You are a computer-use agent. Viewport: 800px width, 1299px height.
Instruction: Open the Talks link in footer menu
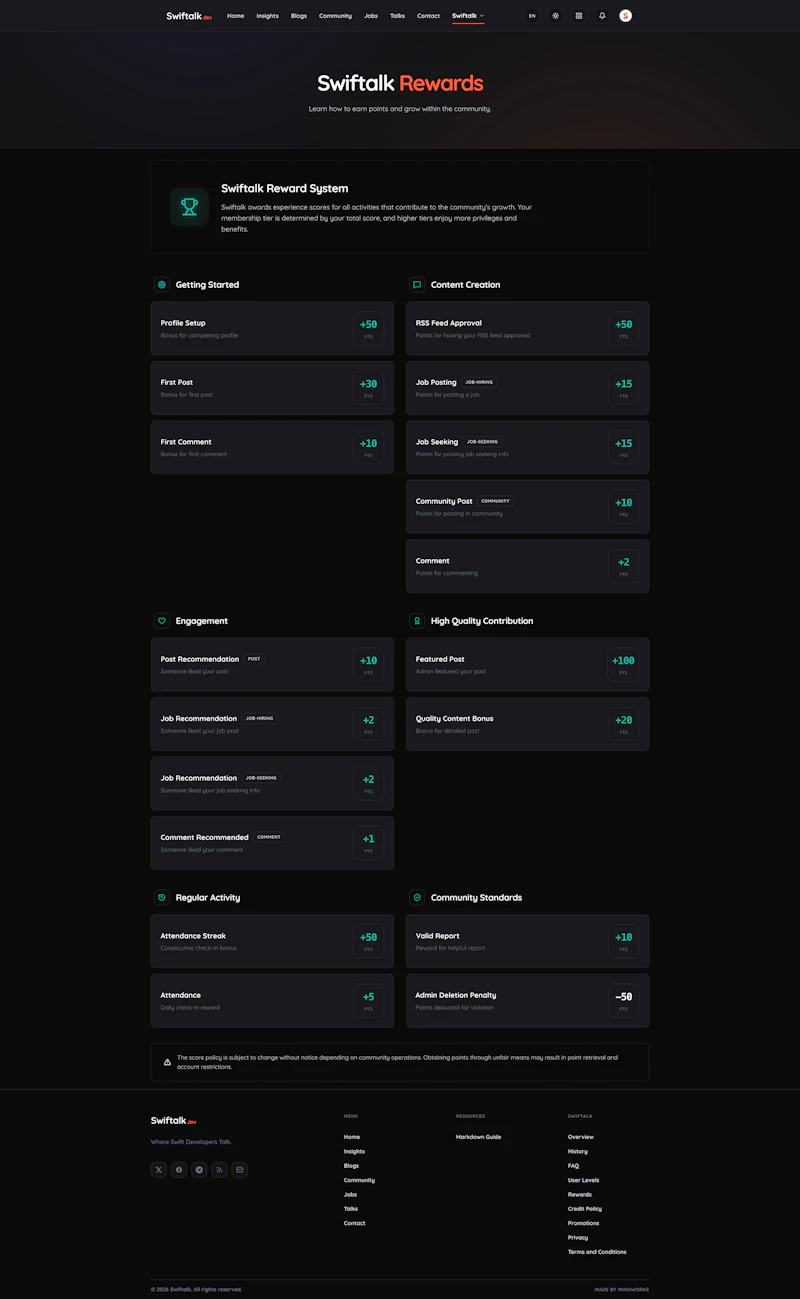click(351, 1209)
